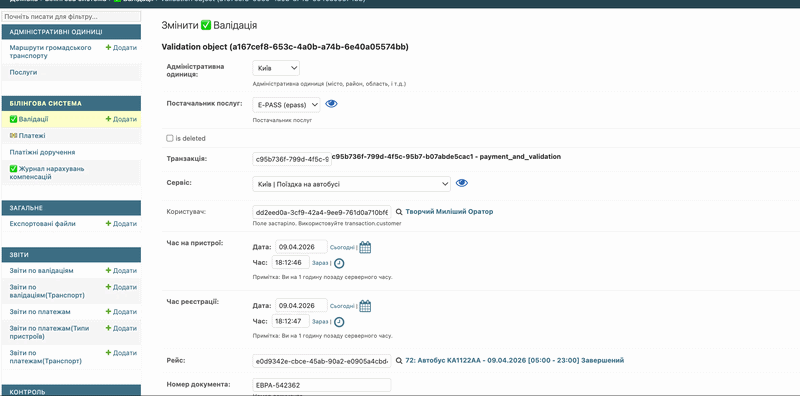Add Звіти по платежам(Типи пристроїв) entry
This screenshot has width=800, height=396.
(121, 328)
